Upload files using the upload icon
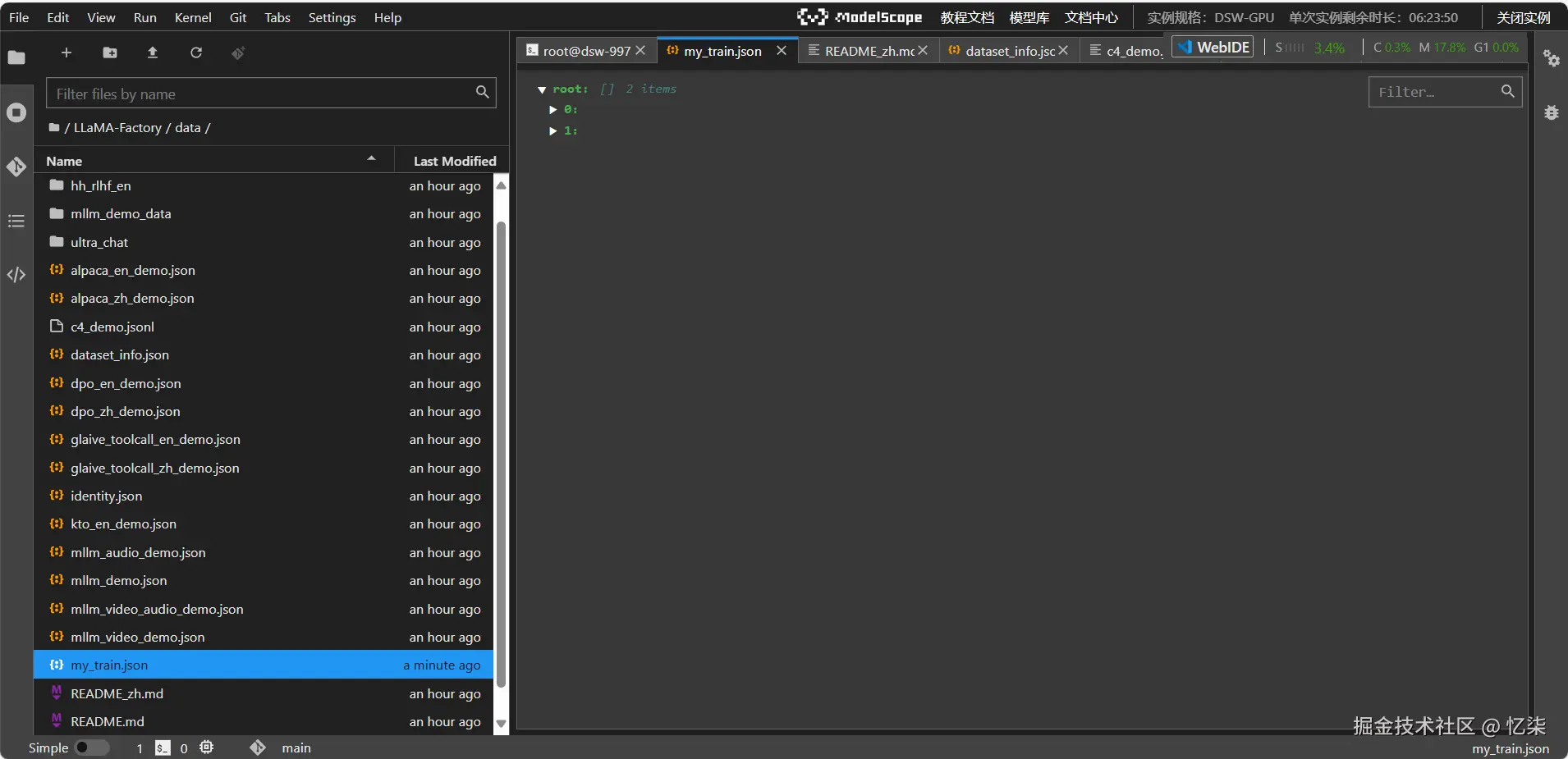The width and height of the screenshot is (1568, 759). (153, 53)
